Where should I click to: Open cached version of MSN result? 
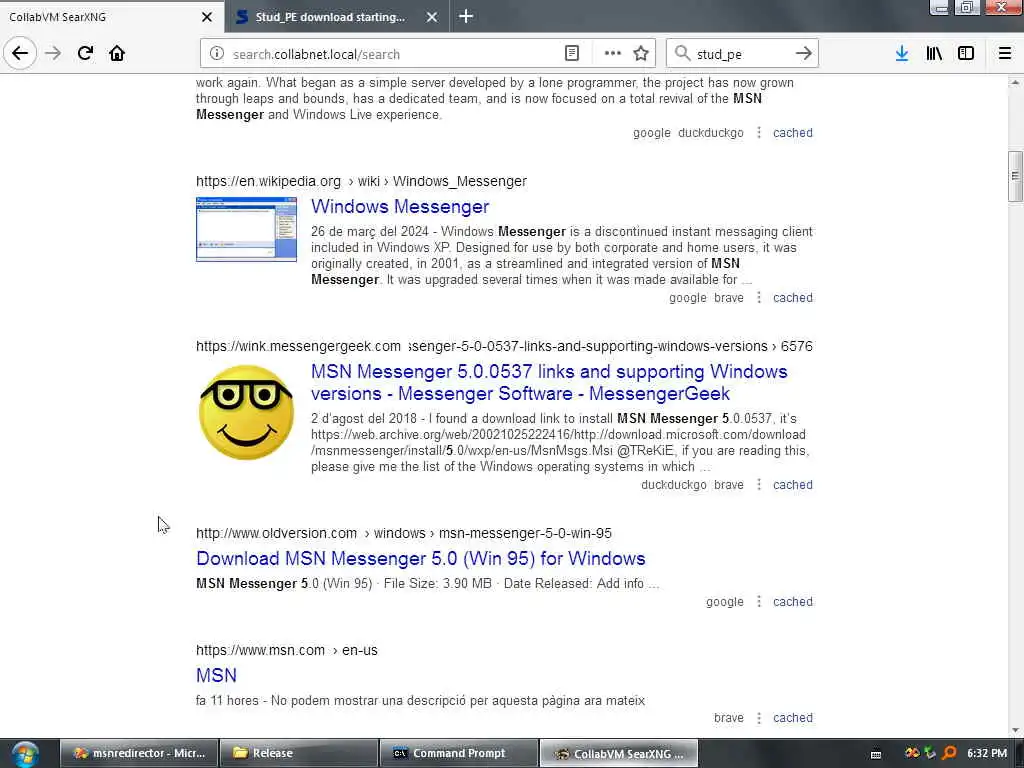click(793, 718)
